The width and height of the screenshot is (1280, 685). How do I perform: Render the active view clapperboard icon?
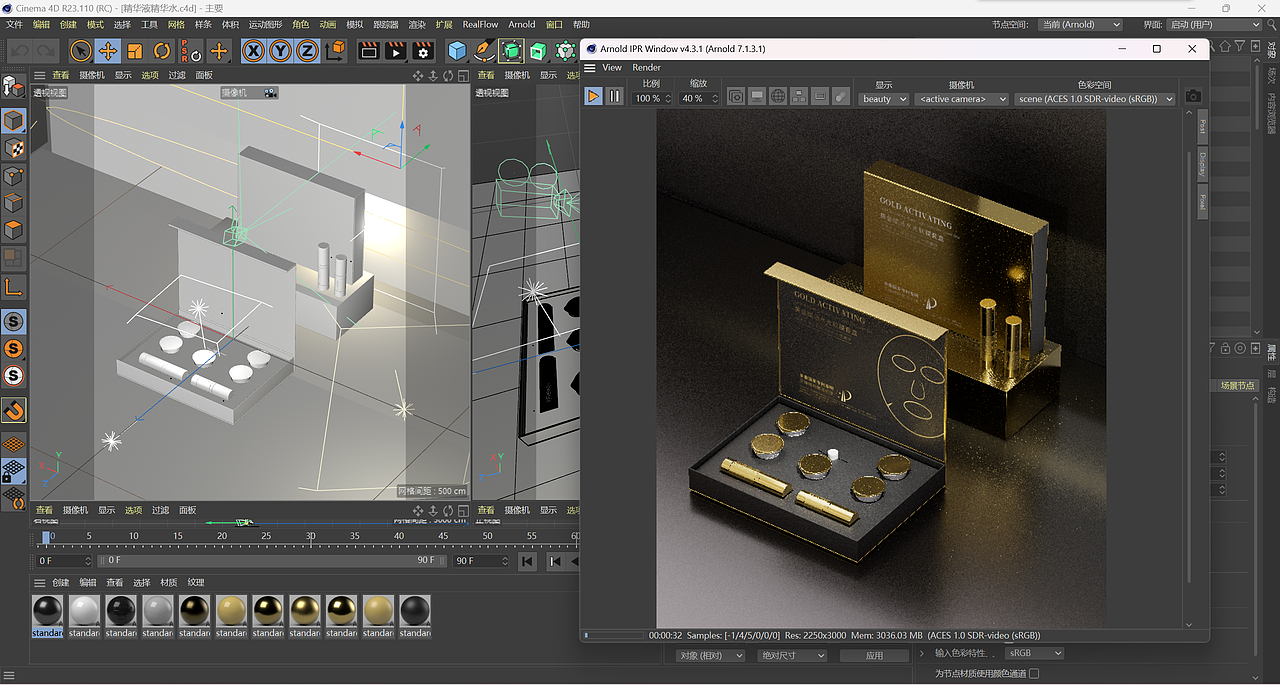(x=369, y=51)
